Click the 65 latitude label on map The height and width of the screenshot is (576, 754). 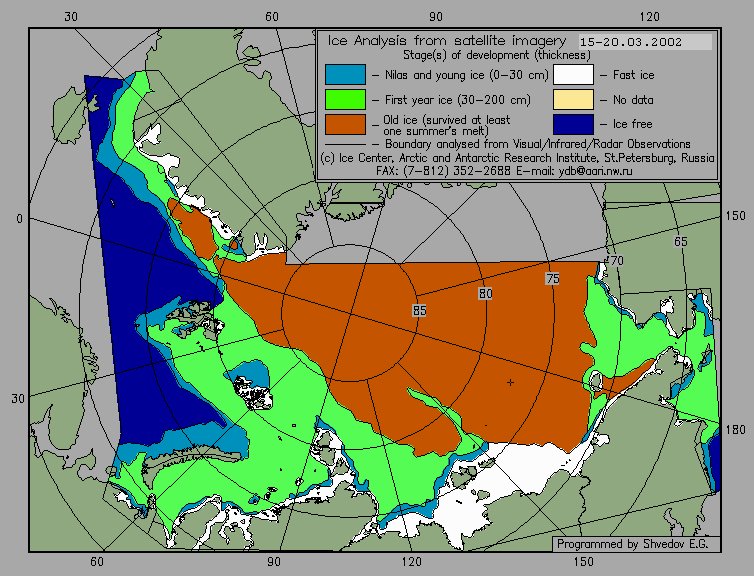coord(680,242)
